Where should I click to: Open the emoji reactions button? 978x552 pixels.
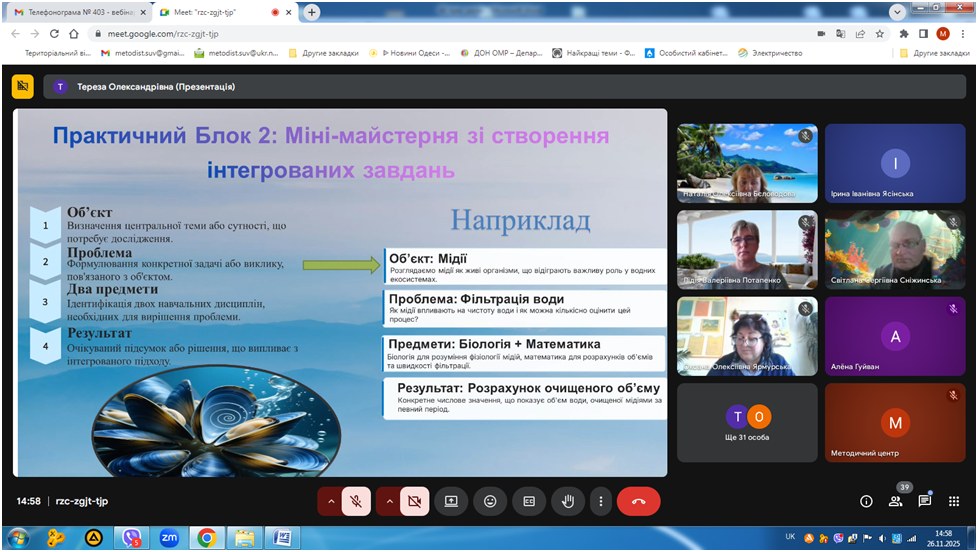[490, 501]
